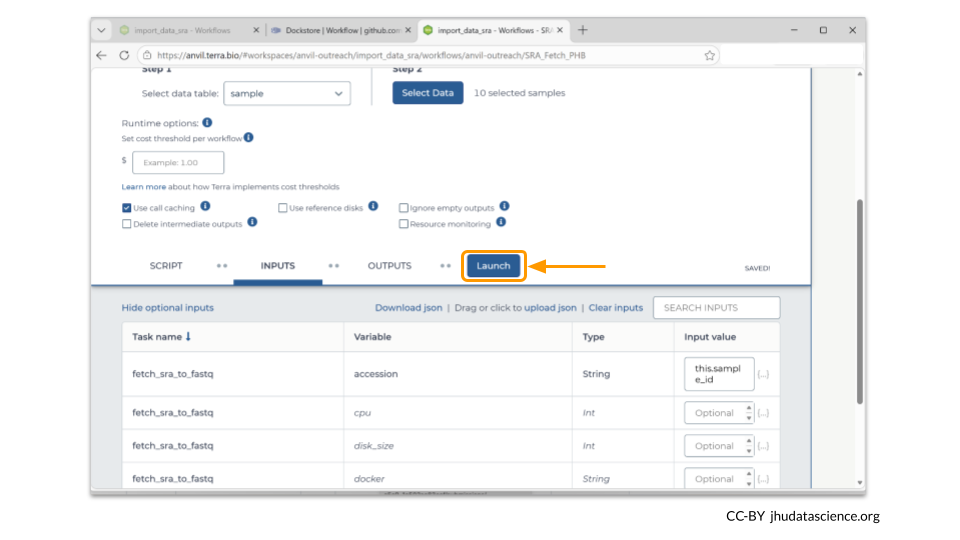The image size is (960, 540).
Task: Click the scrollbar down arrow
Action: 860,483
